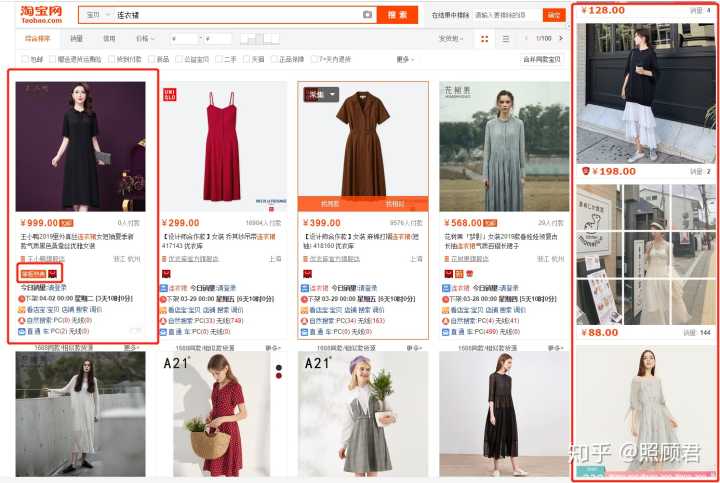Image resolution: width=720 pixels, height=483 pixels.
Task: Open the brown shirt dress product thumbnail
Action: coord(362,146)
